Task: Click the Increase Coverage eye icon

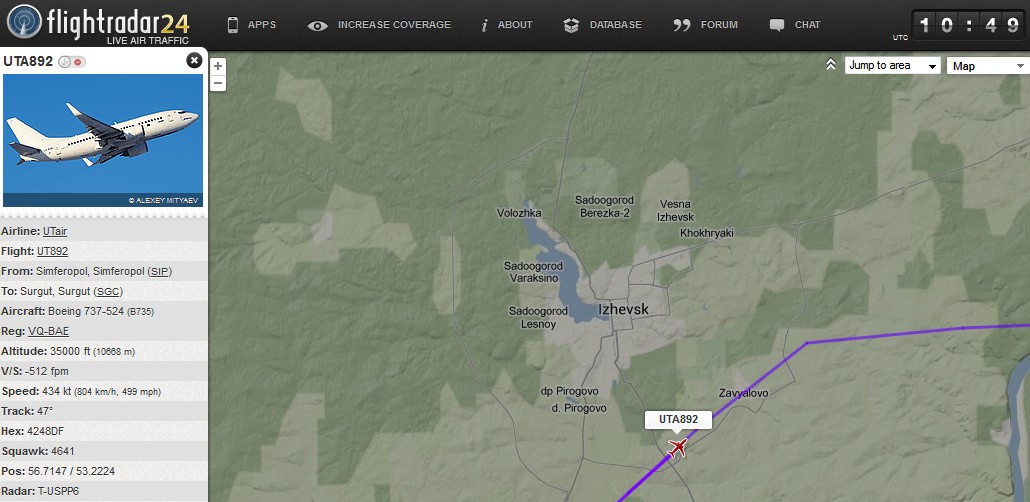Action: [x=317, y=26]
